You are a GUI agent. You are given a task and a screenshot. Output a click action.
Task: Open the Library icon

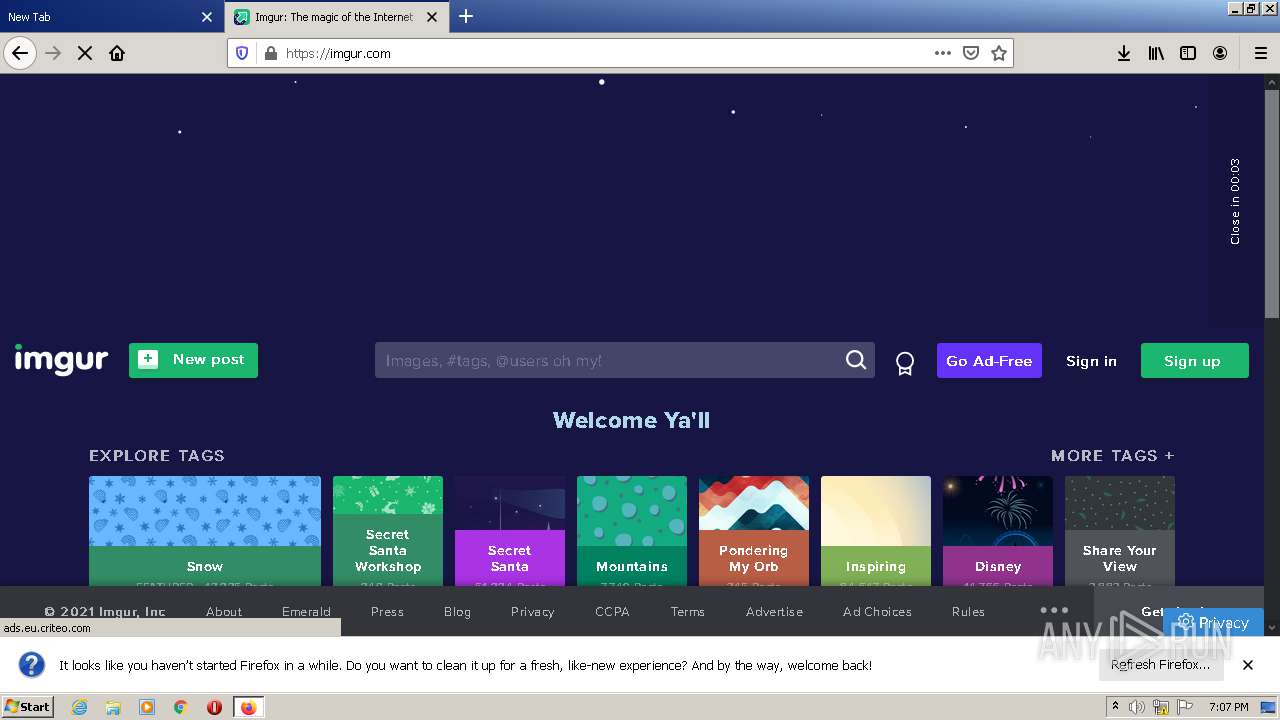(1156, 53)
